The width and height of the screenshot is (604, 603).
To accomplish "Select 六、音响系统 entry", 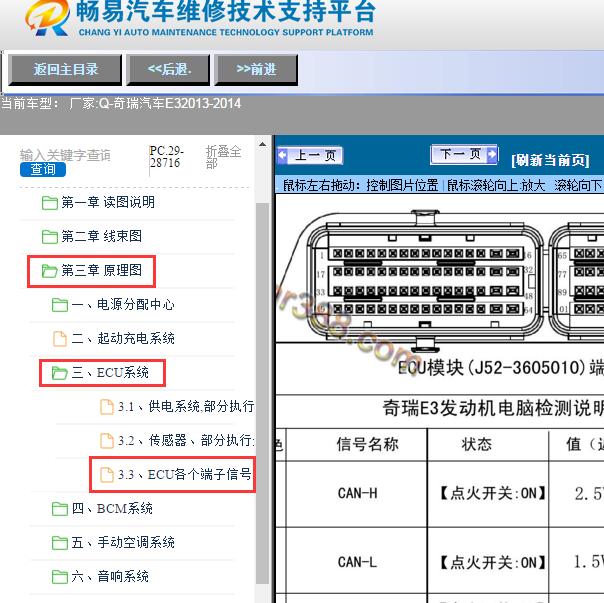I will pyautogui.click(x=110, y=576).
